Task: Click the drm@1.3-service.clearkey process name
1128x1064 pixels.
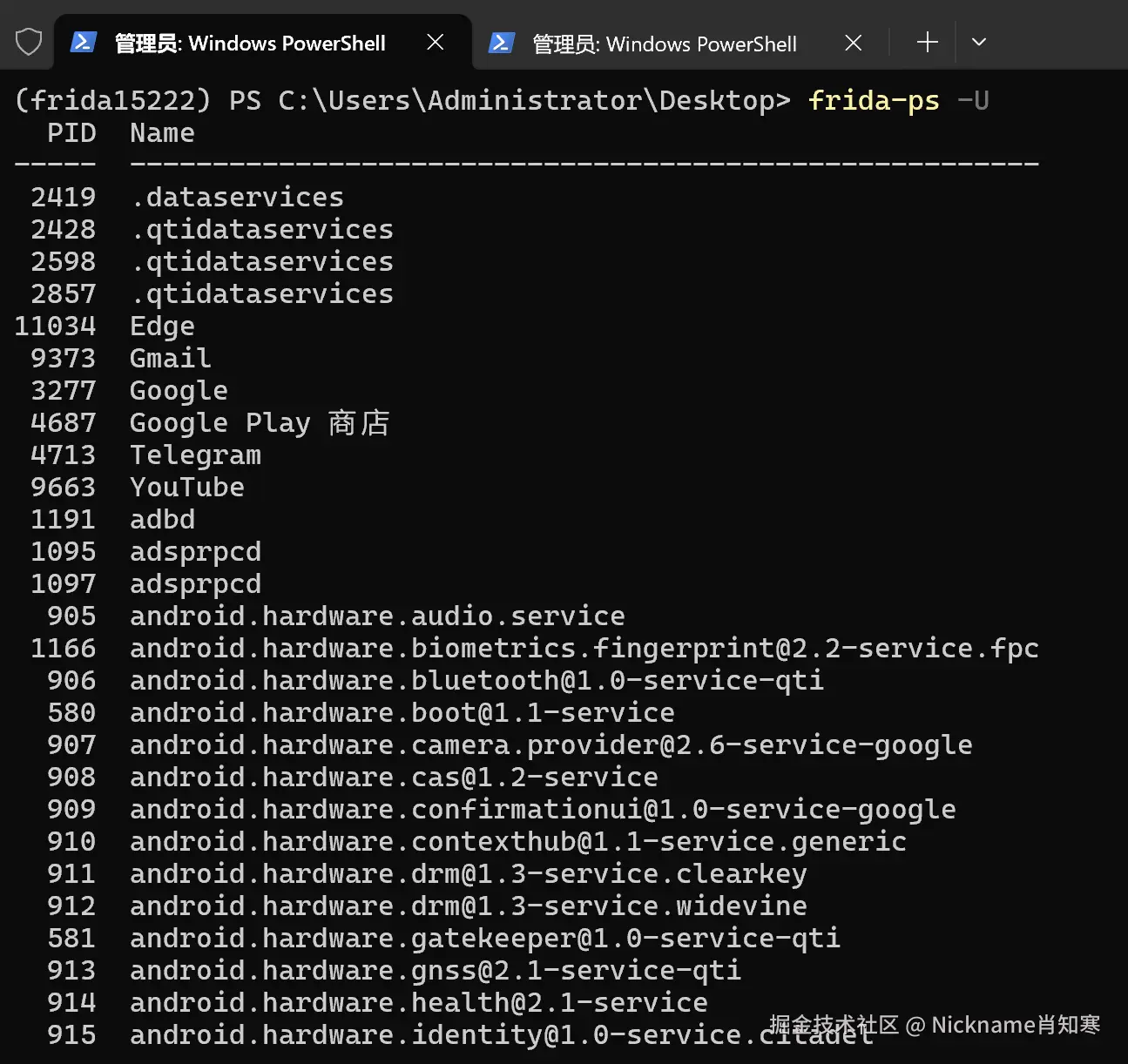Action: pyautogui.click(x=469, y=874)
